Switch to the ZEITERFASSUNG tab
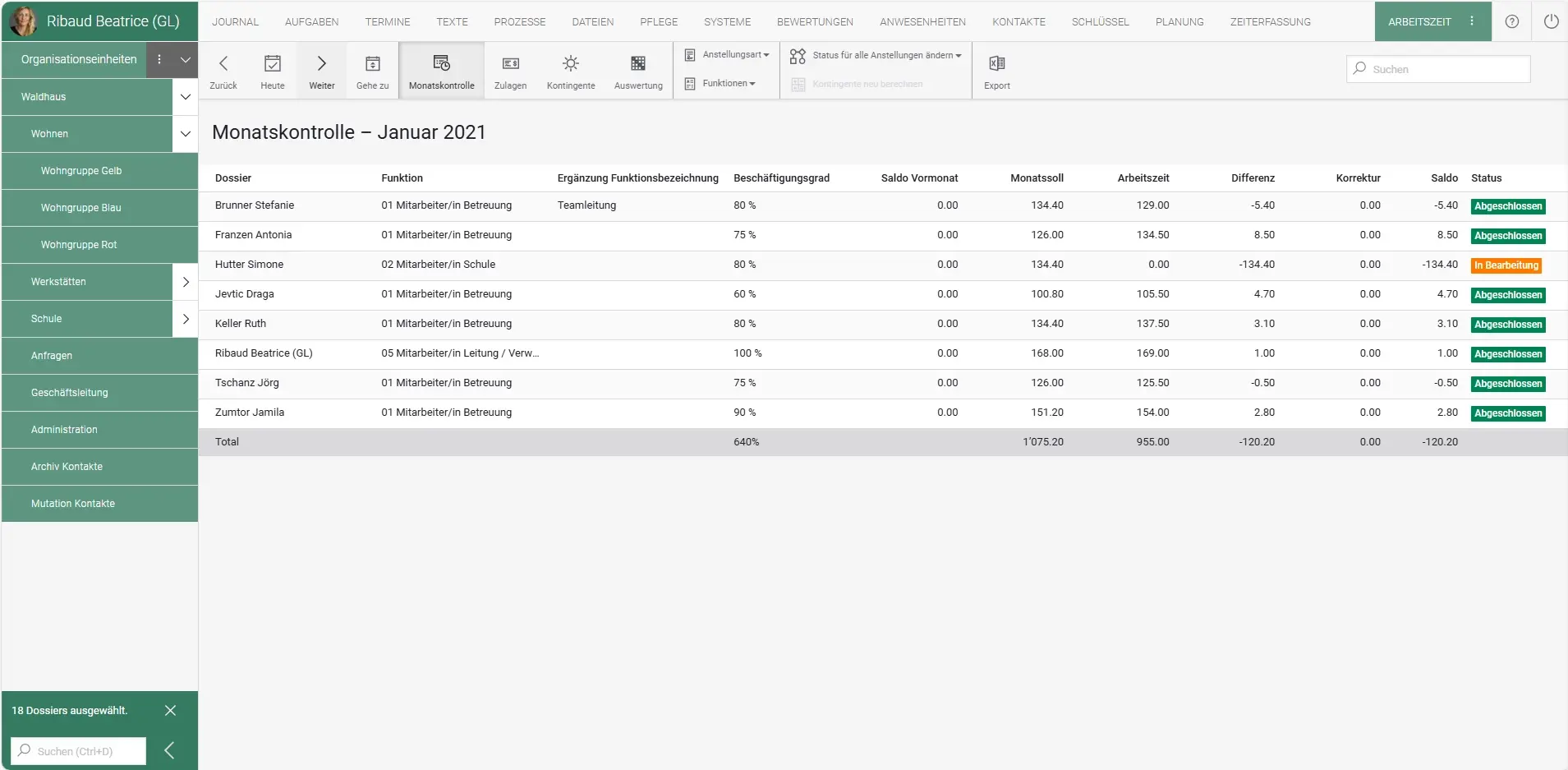1568x770 pixels. (1270, 22)
